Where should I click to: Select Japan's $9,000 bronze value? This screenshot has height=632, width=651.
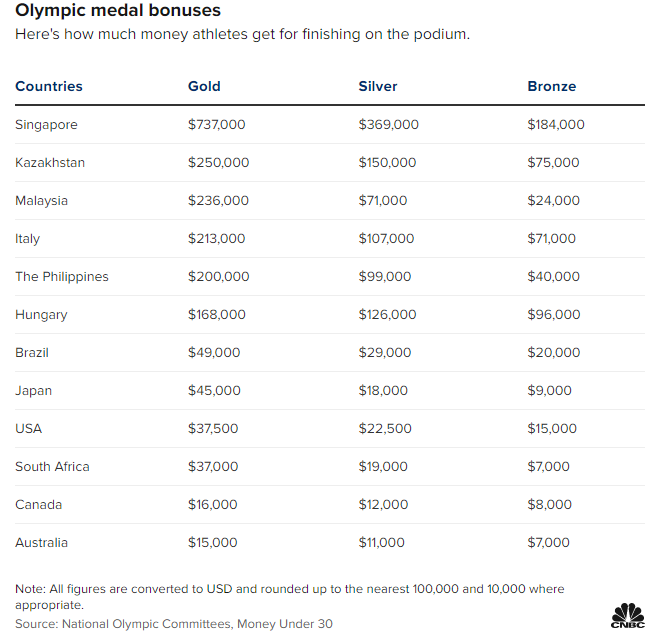[x=549, y=390]
